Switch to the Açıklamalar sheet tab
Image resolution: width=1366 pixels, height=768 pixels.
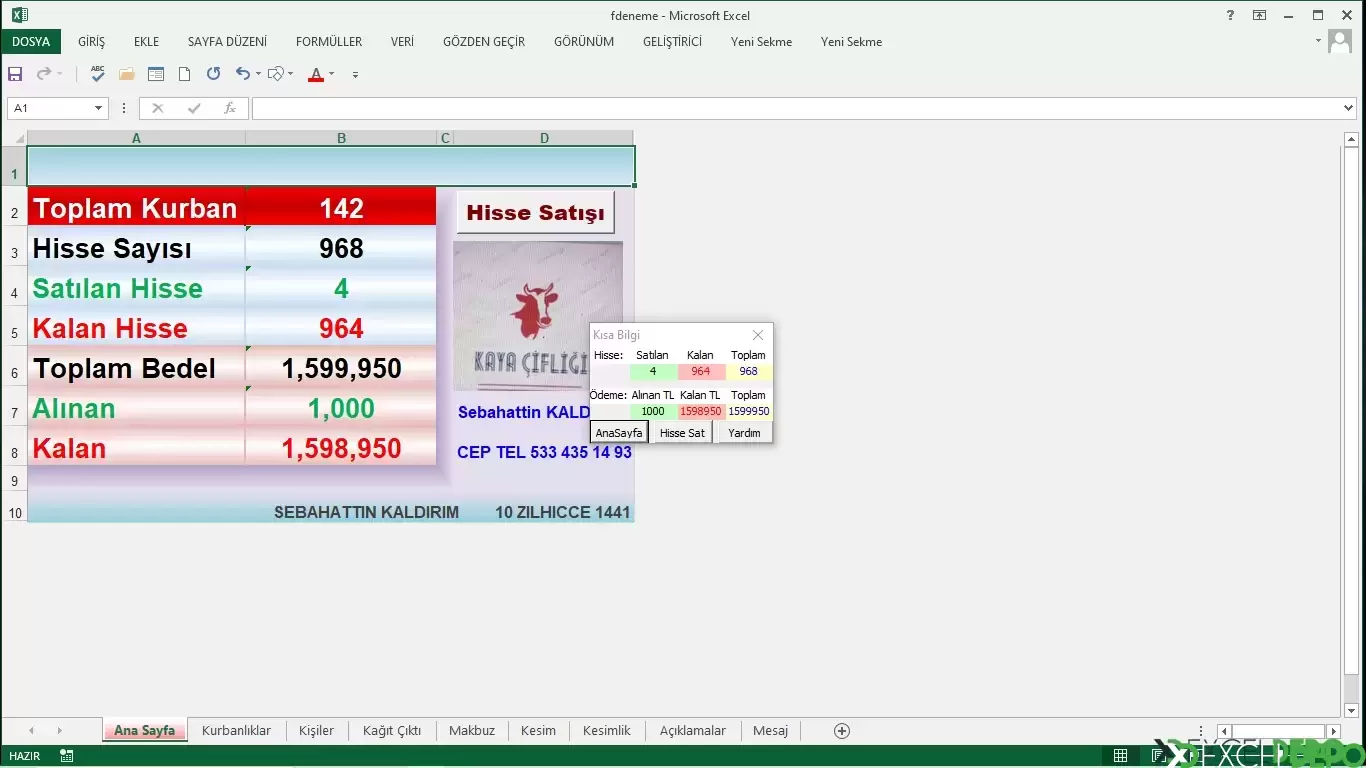tap(693, 730)
